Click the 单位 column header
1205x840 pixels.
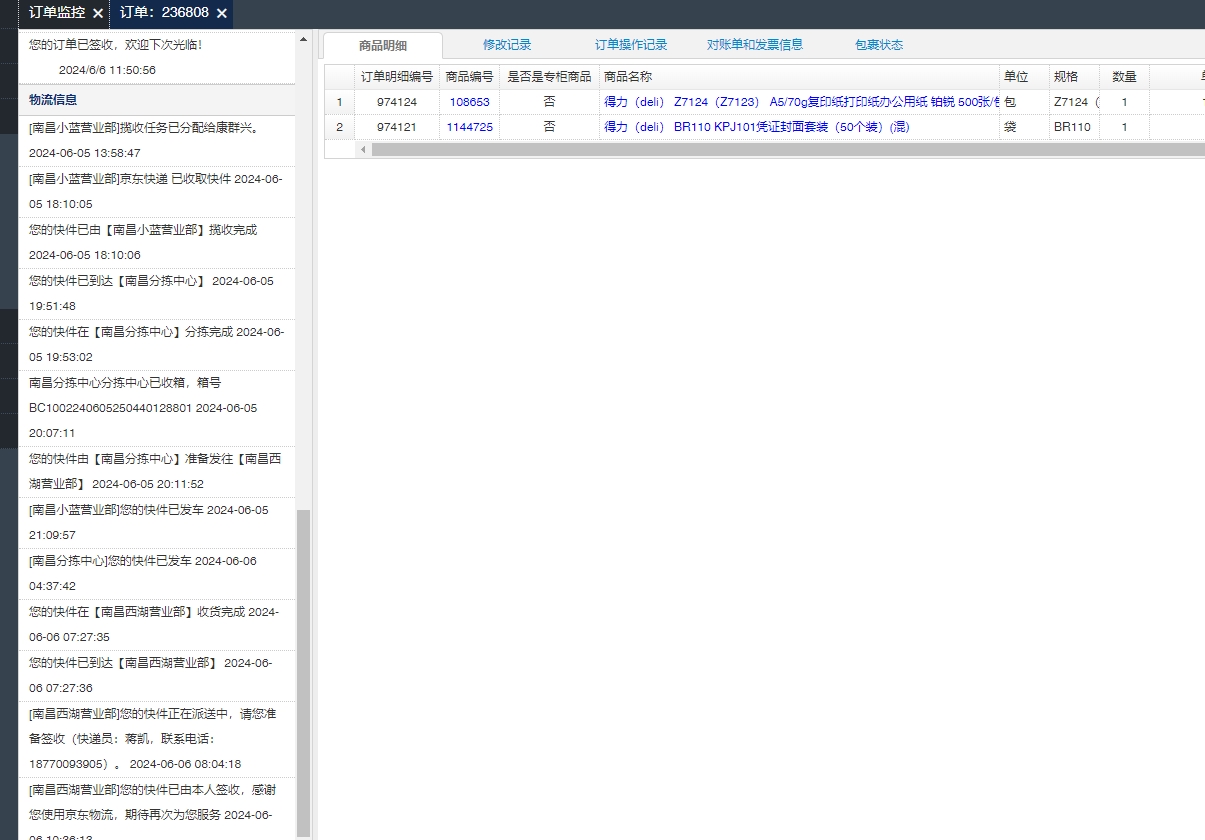(x=1025, y=77)
